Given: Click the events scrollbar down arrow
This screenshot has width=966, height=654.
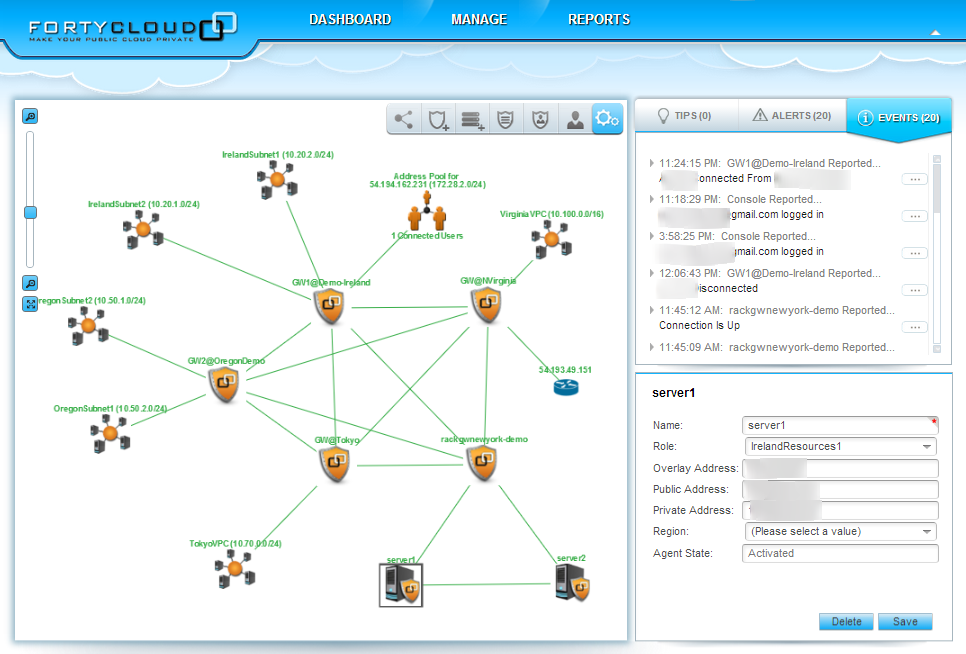Looking at the screenshot, I should click(x=937, y=349).
